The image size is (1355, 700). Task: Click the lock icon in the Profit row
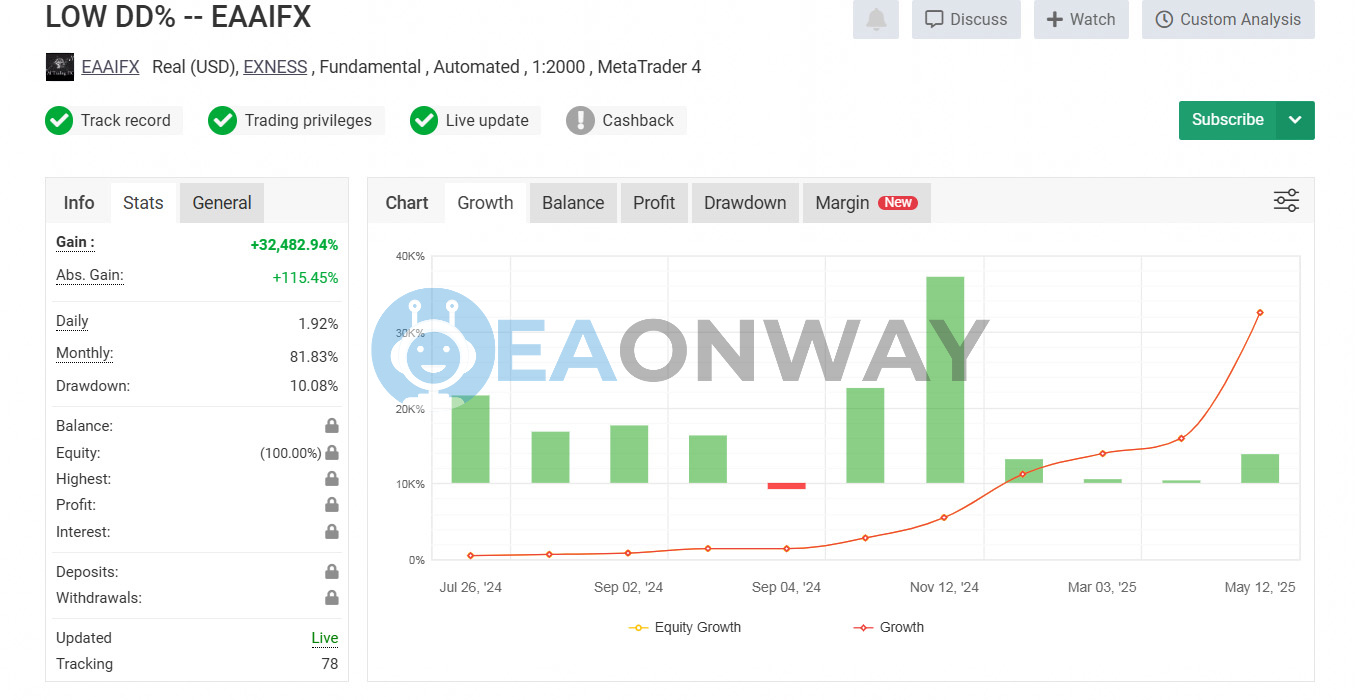pos(331,505)
